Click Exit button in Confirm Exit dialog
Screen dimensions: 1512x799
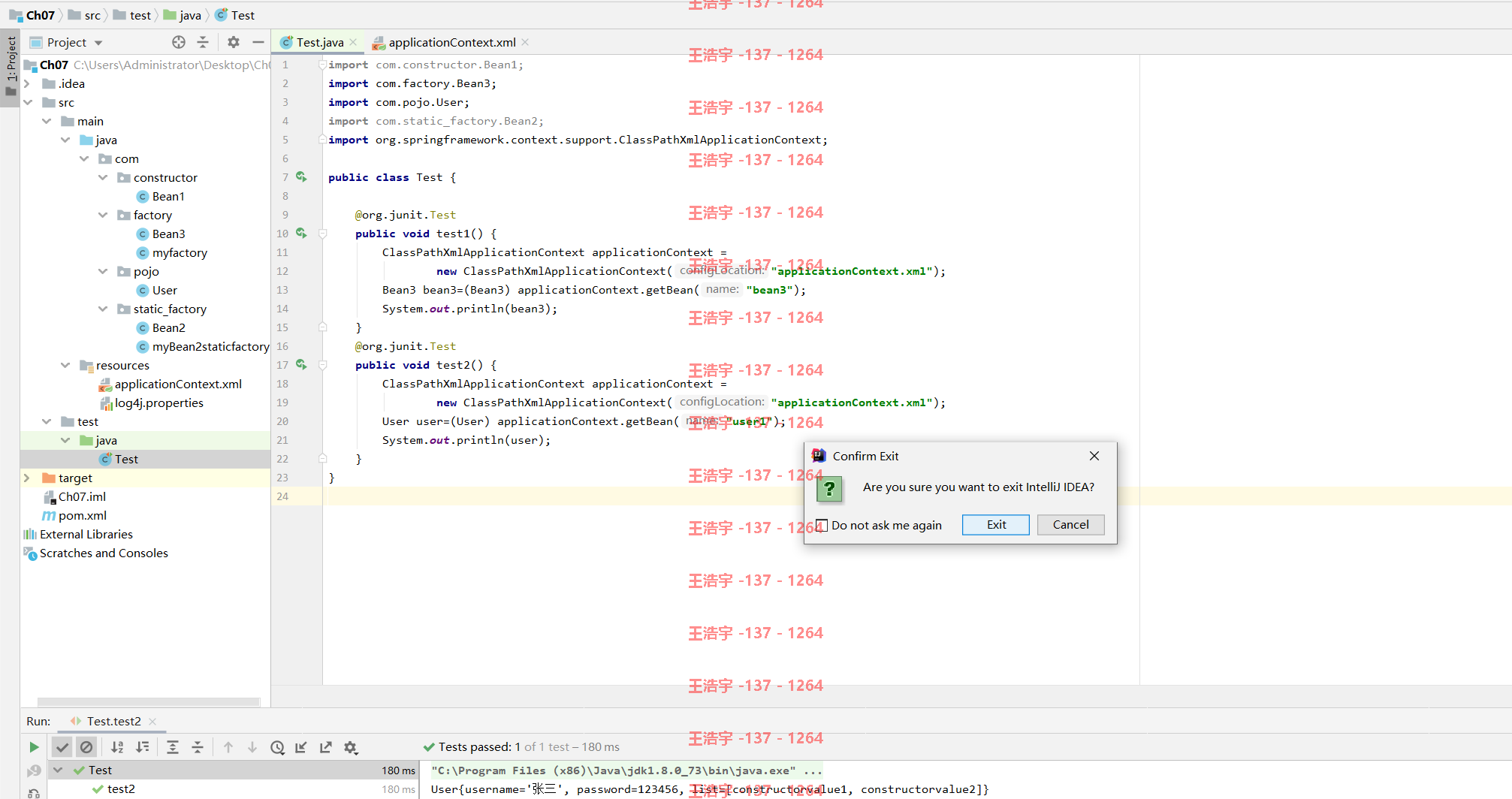996,524
